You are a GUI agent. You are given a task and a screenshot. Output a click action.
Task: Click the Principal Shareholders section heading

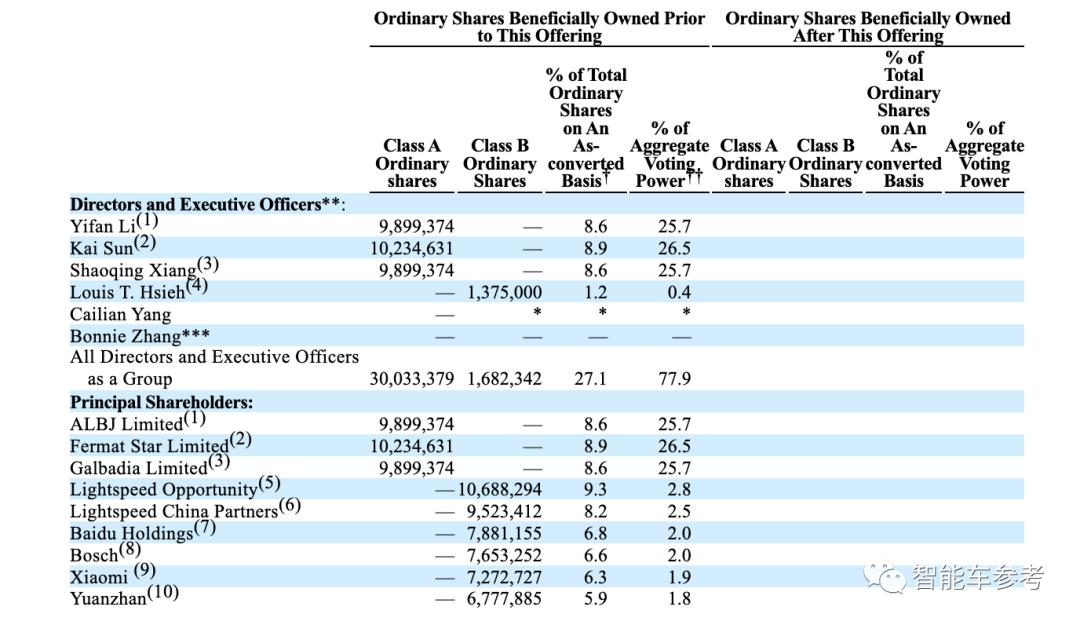[x=161, y=402]
